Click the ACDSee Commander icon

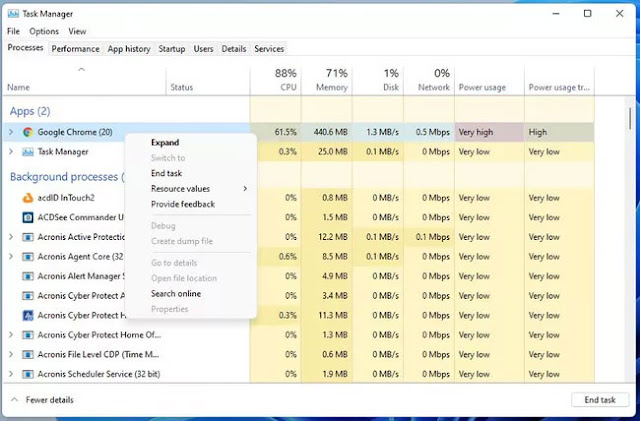(28, 217)
